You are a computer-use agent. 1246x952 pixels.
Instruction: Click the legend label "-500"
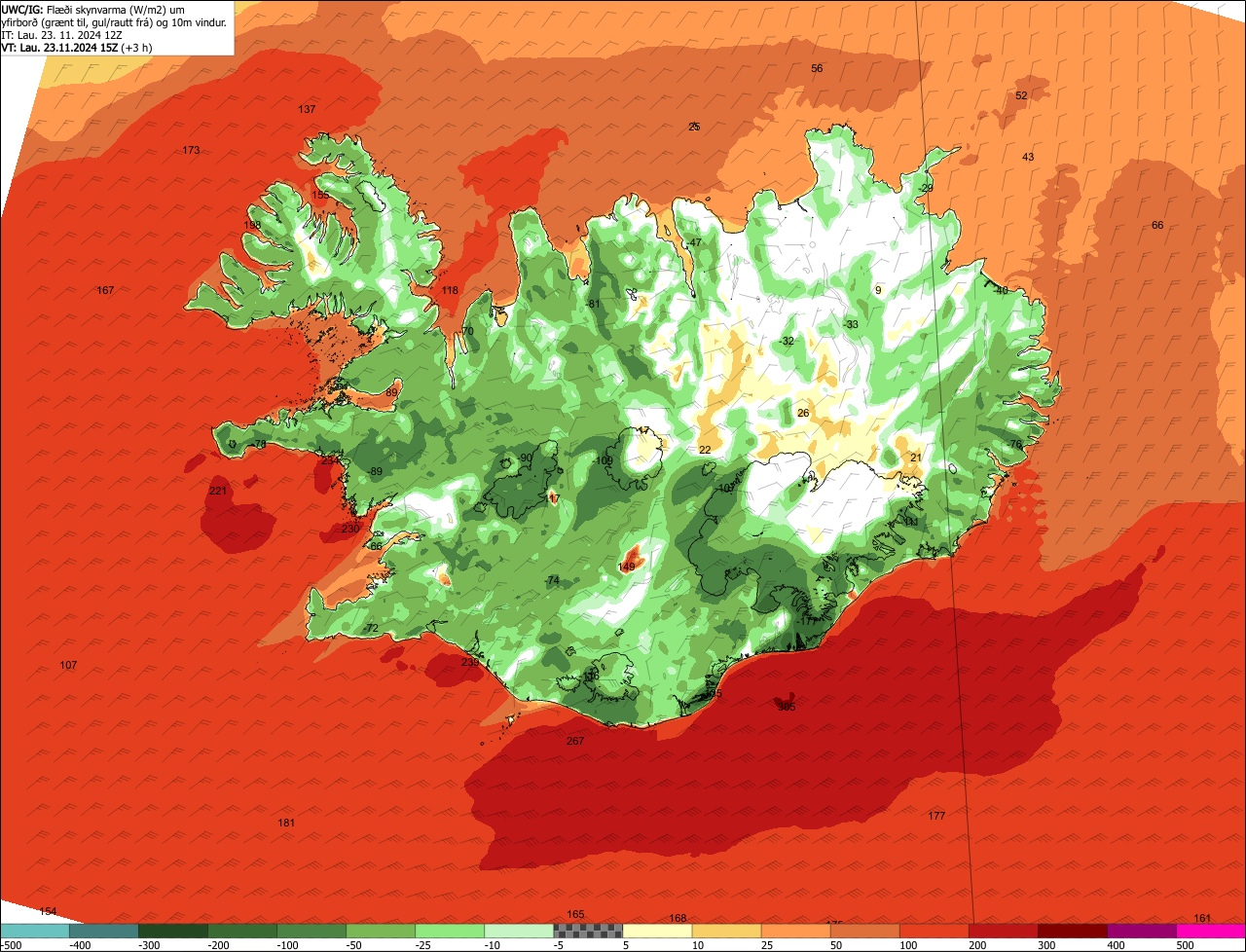[11, 945]
